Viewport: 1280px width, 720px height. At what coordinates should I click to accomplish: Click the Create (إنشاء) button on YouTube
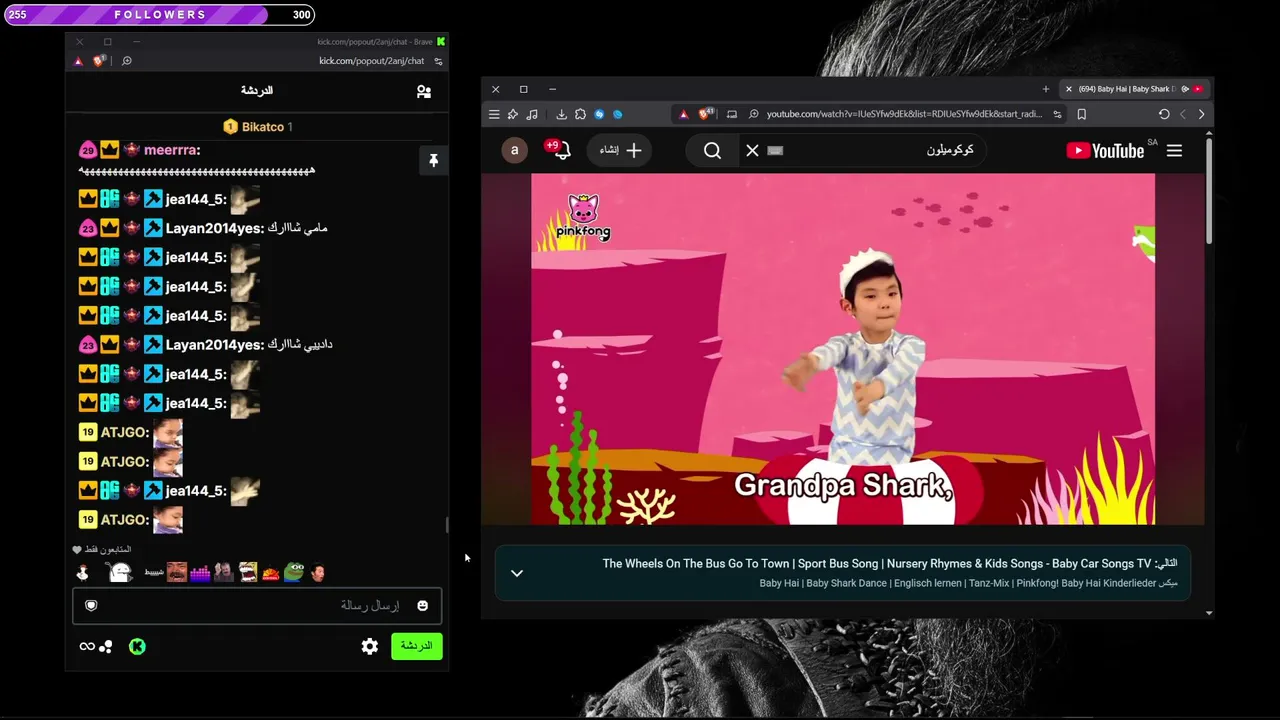click(x=620, y=150)
